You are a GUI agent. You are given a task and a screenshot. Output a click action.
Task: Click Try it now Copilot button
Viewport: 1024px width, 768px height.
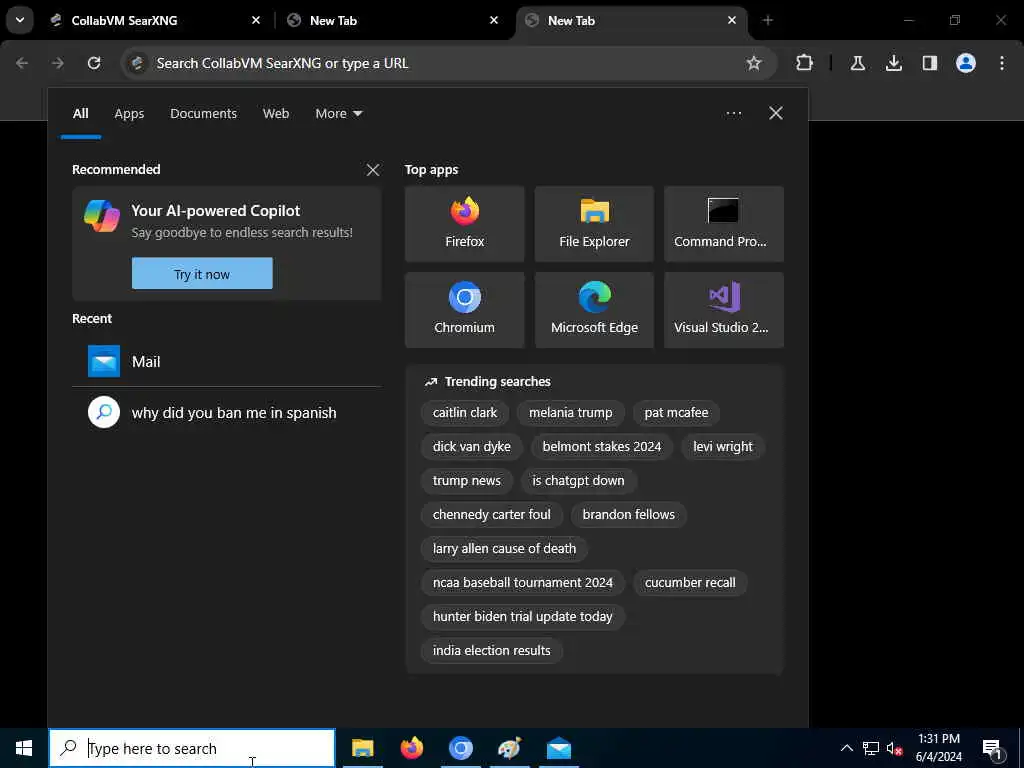(202, 274)
